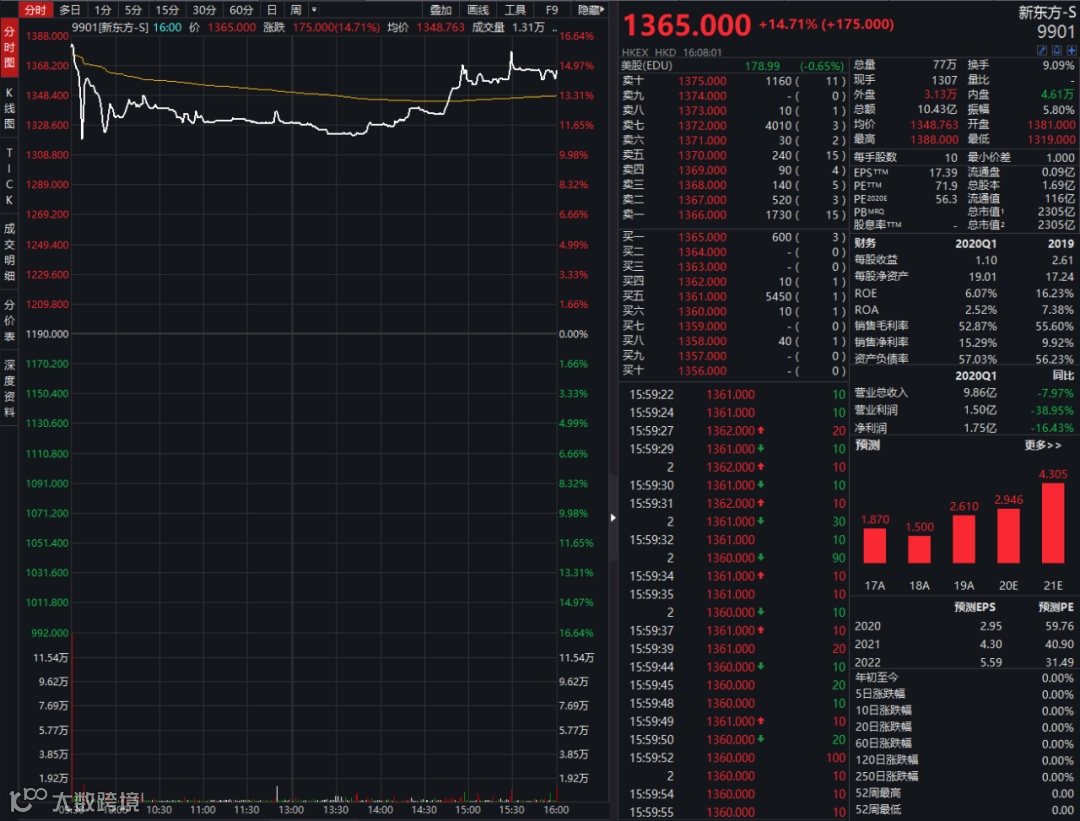Open 分价表 in the left sidebar

pos(9,320)
